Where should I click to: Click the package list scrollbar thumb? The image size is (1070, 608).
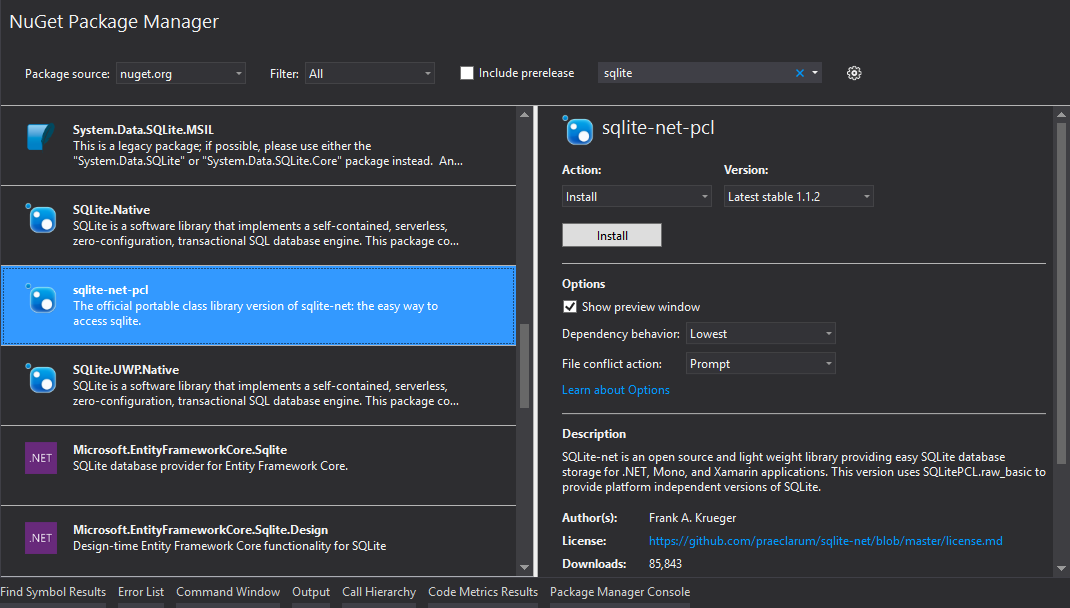click(x=524, y=366)
